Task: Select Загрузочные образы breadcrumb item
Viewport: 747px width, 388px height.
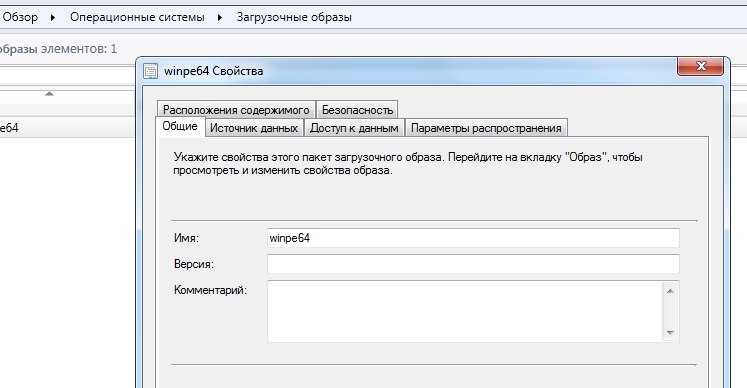Action: [294, 17]
